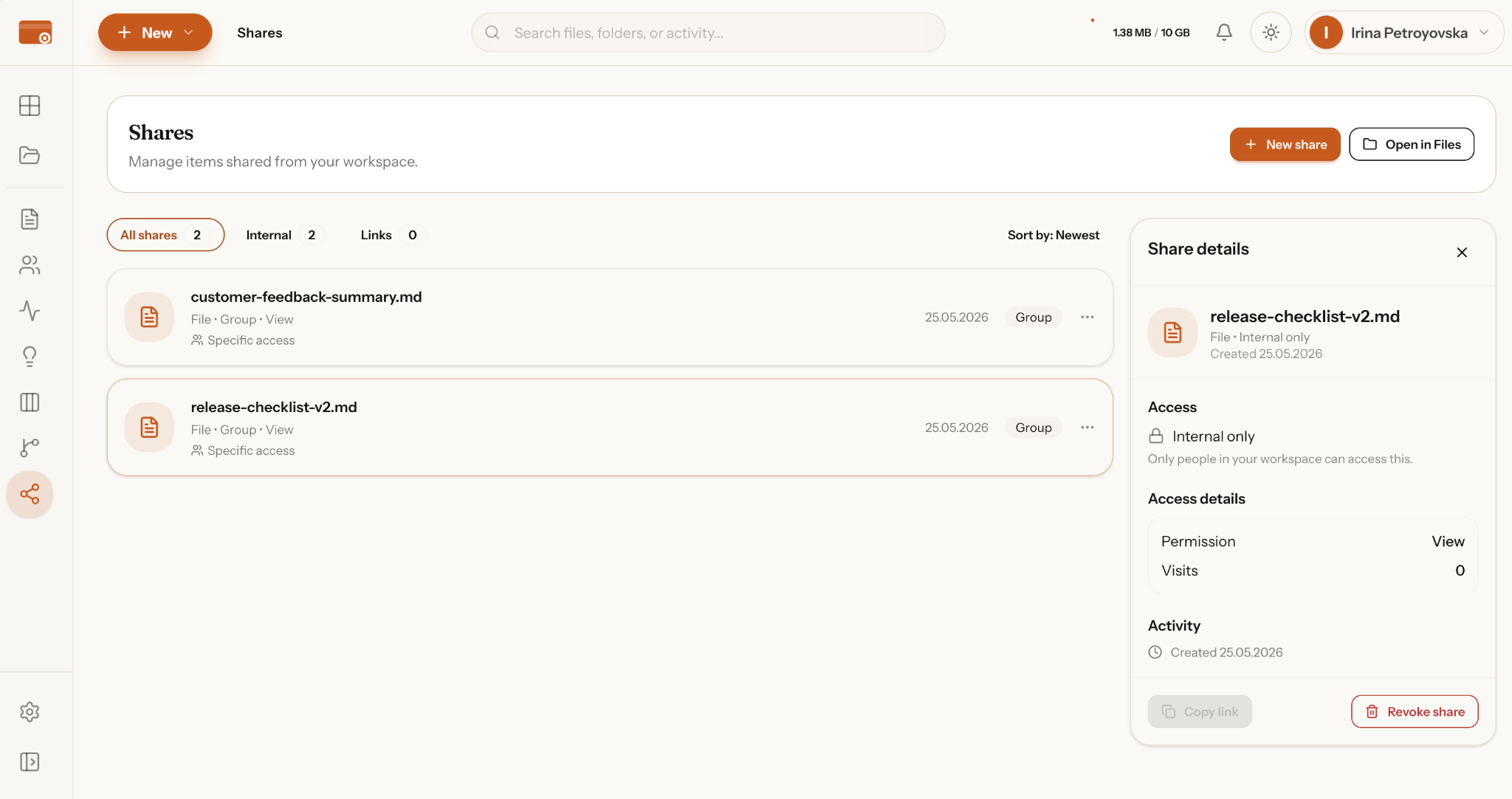The width and height of the screenshot is (1512, 799).
Task: Click the 1.38 MB / 10 GB storage indicator
Action: (x=1151, y=32)
